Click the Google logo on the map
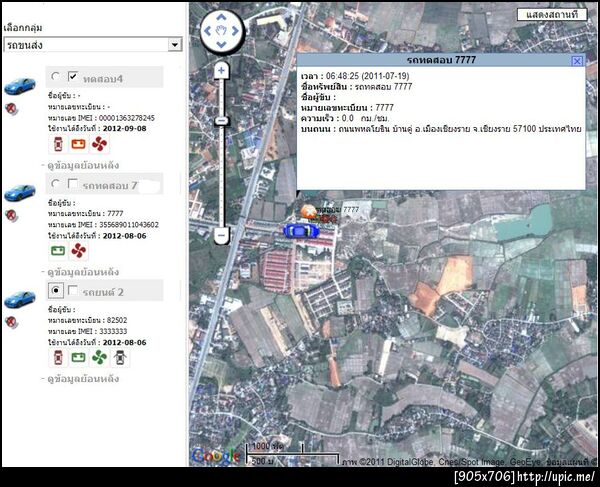The image size is (600, 487). (x=216, y=456)
